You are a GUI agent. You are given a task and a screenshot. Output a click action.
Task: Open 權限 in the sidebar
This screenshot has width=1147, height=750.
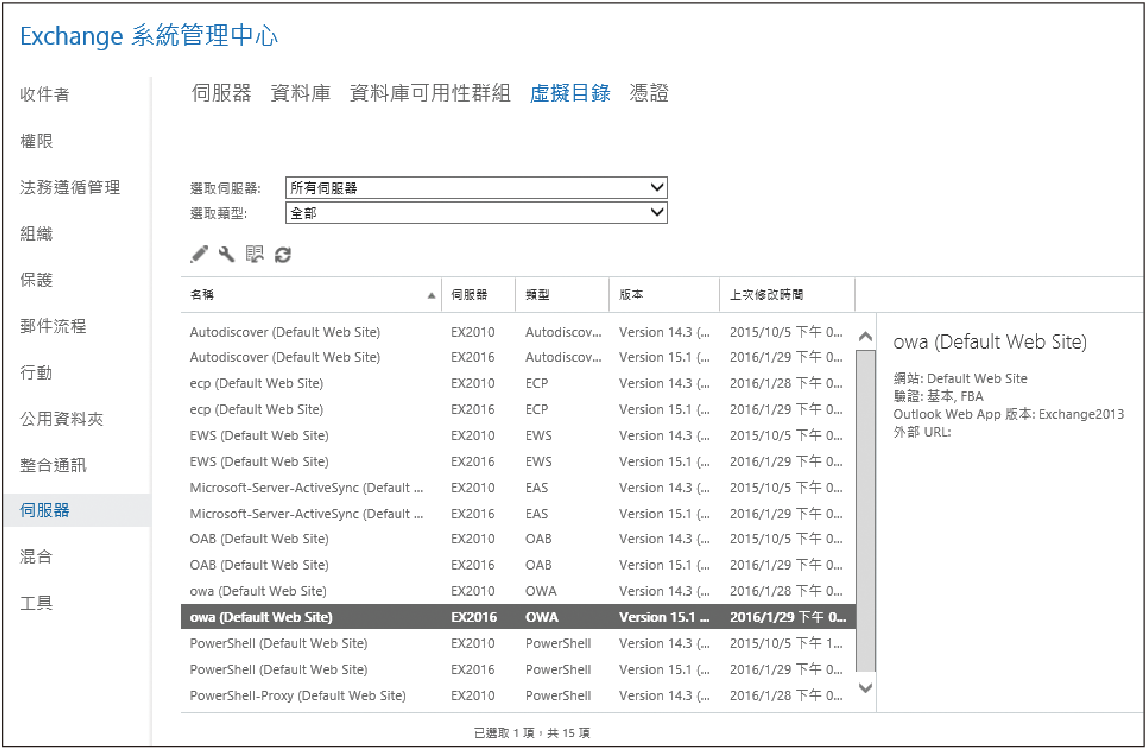37,141
